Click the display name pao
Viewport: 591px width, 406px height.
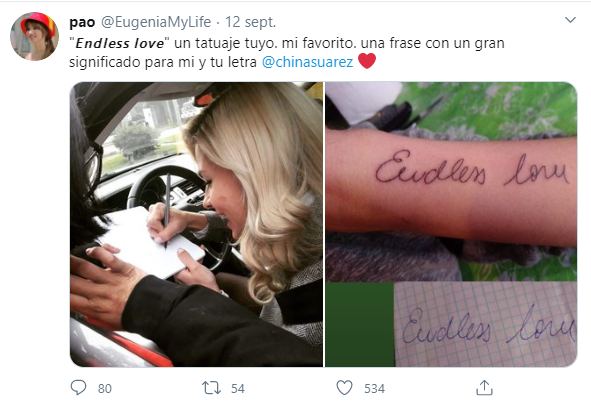pyautogui.click(x=82, y=23)
